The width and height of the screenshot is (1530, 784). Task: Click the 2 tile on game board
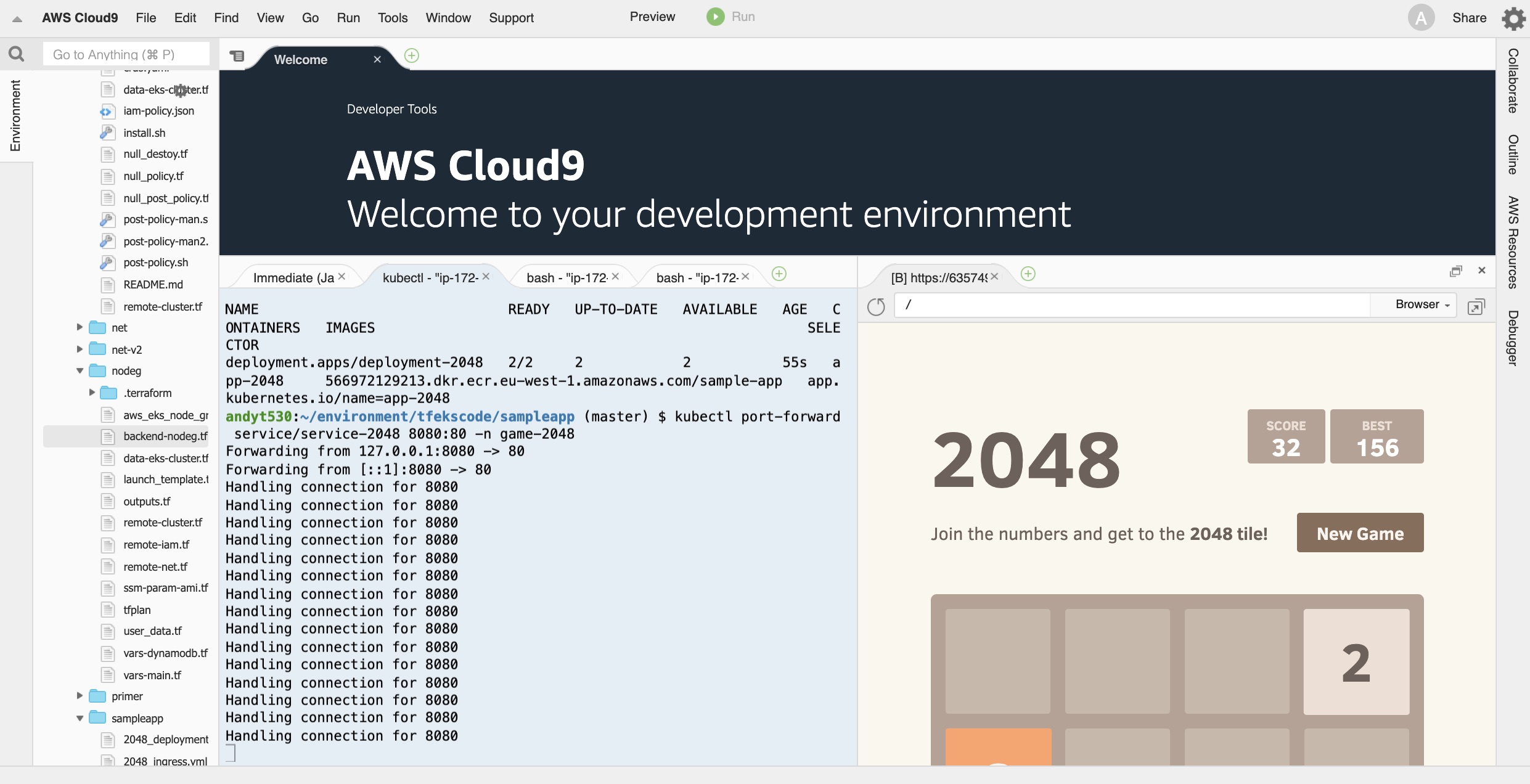click(x=1356, y=663)
